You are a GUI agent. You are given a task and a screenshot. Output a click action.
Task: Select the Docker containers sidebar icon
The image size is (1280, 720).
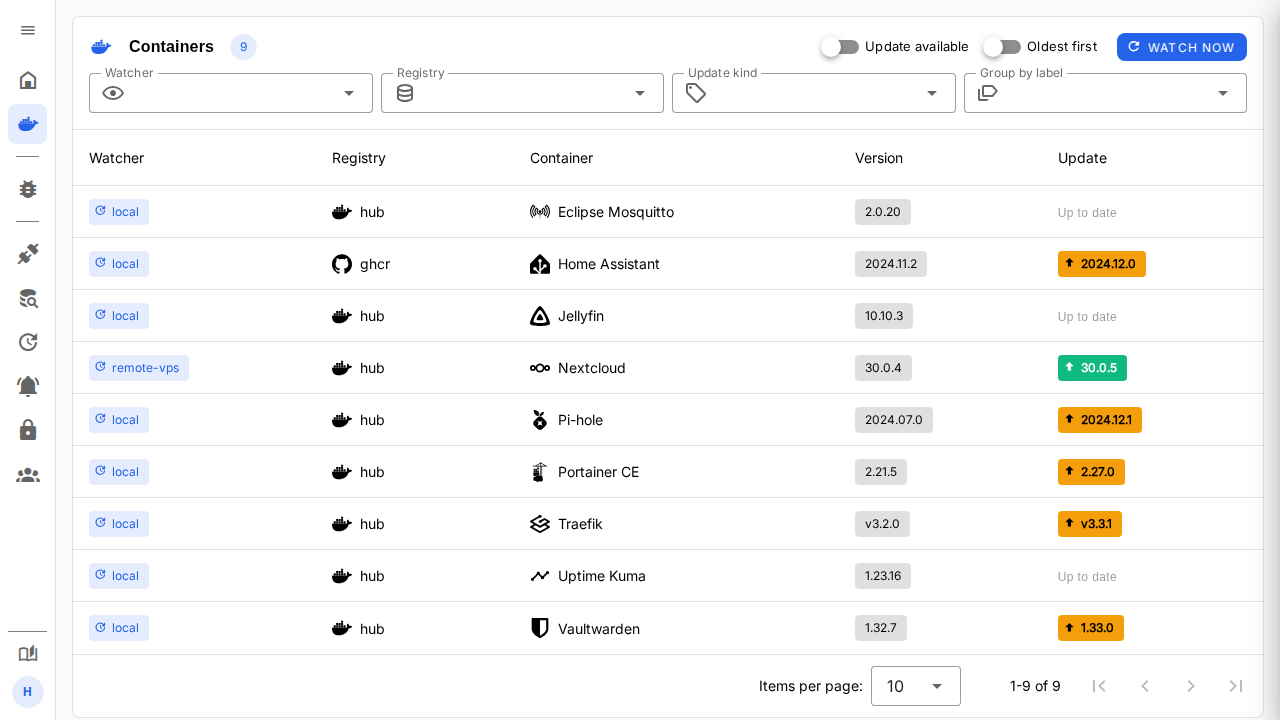[28, 124]
